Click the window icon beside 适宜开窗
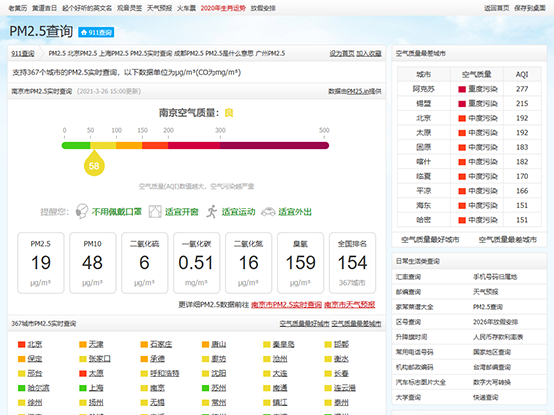This screenshot has width=554, height=415. 155,212
